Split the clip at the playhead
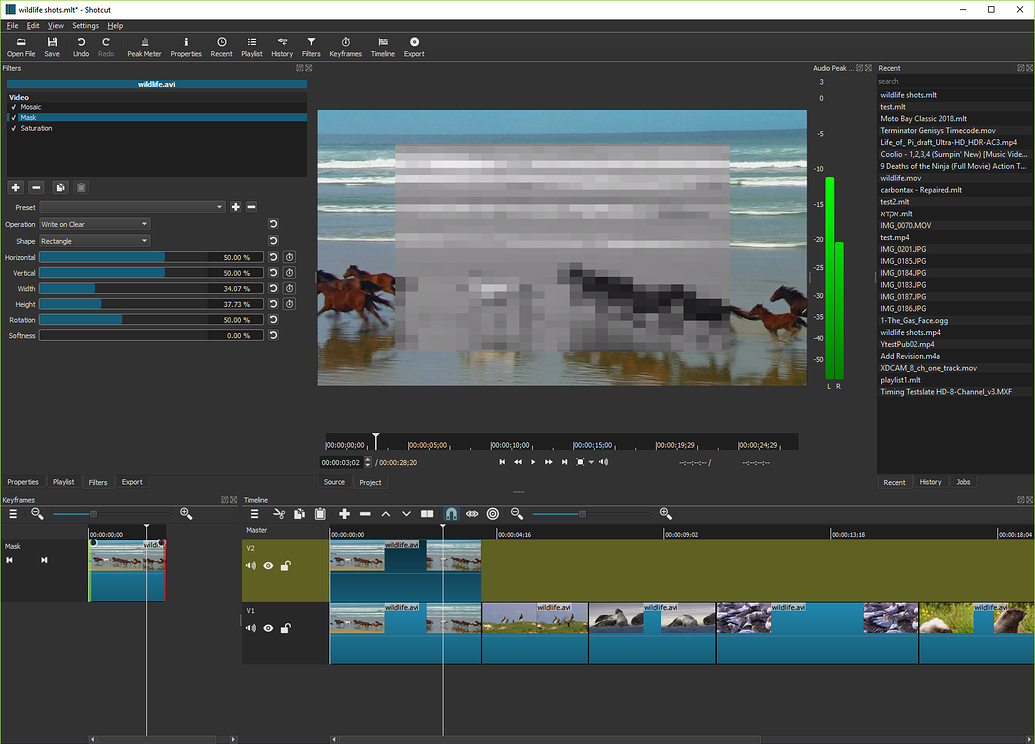Image resolution: width=1035 pixels, height=744 pixels. pyautogui.click(x=427, y=514)
